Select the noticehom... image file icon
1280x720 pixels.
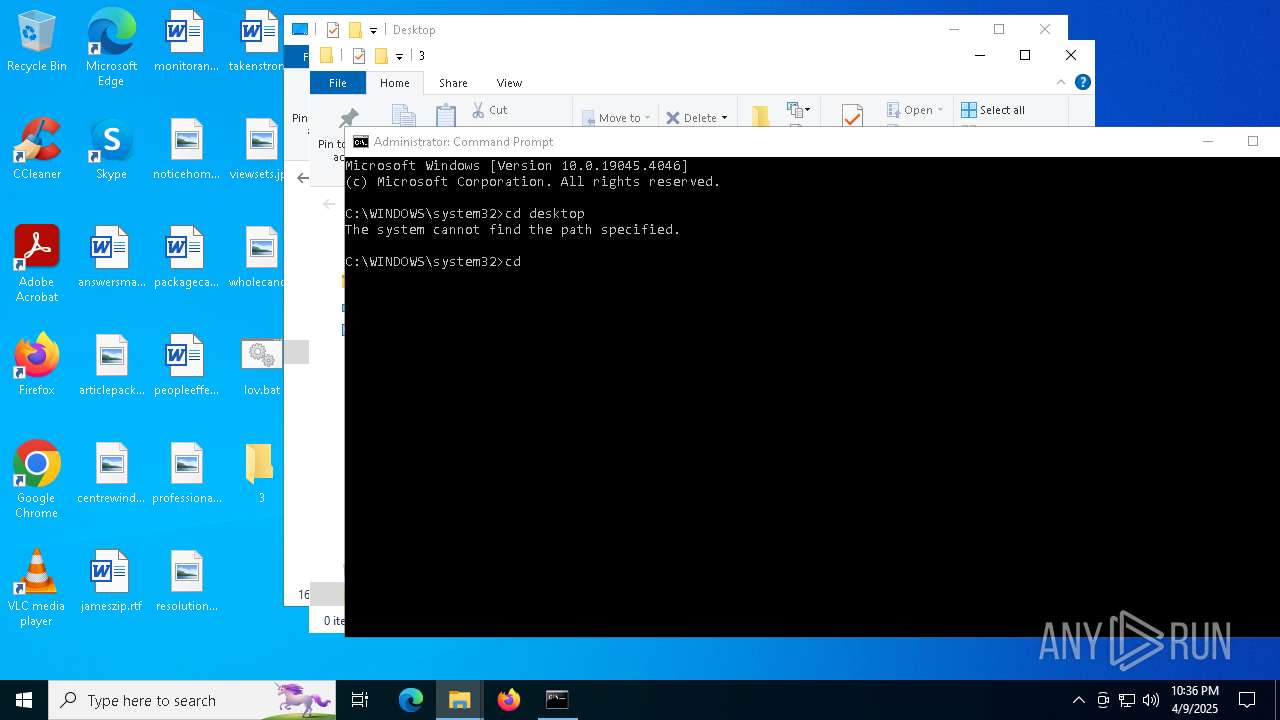pyautogui.click(x=186, y=150)
